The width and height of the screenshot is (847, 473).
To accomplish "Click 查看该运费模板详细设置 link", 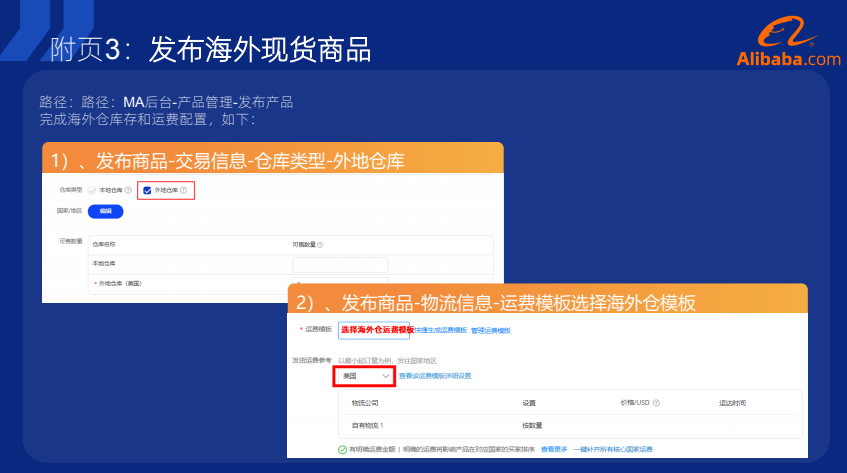I will pos(435,376).
